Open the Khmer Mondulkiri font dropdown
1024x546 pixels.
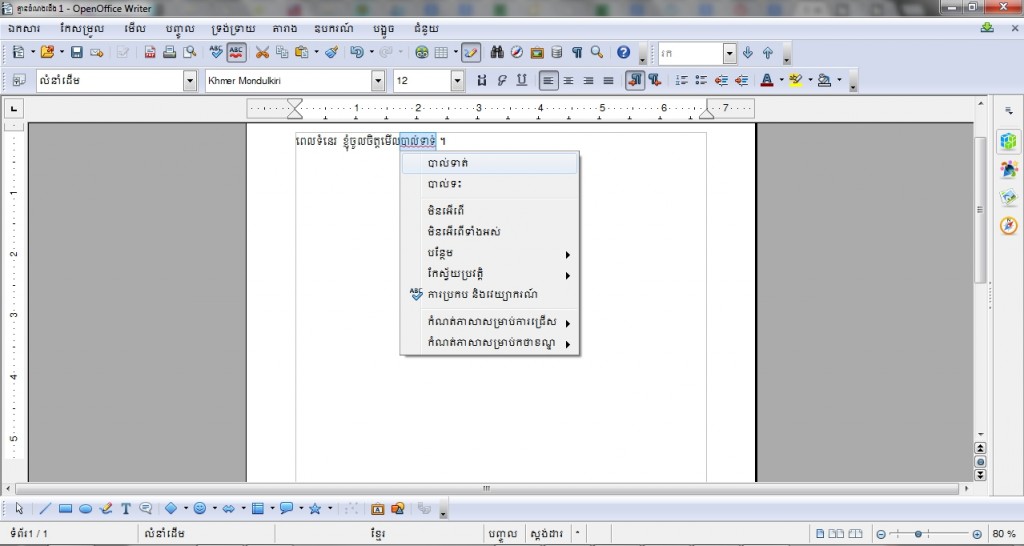click(378, 80)
